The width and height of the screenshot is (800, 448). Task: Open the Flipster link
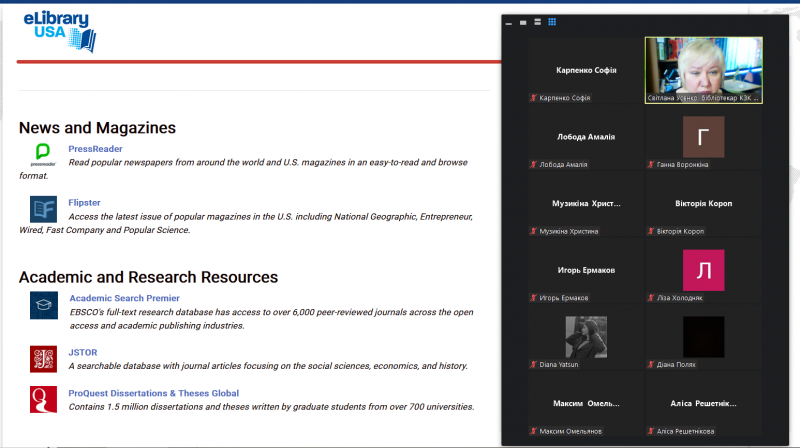[84, 203]
